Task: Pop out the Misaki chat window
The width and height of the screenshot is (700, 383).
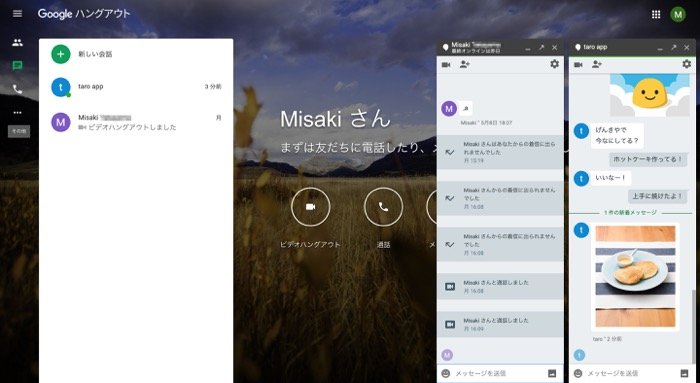Action: click(x=542, y=47)
